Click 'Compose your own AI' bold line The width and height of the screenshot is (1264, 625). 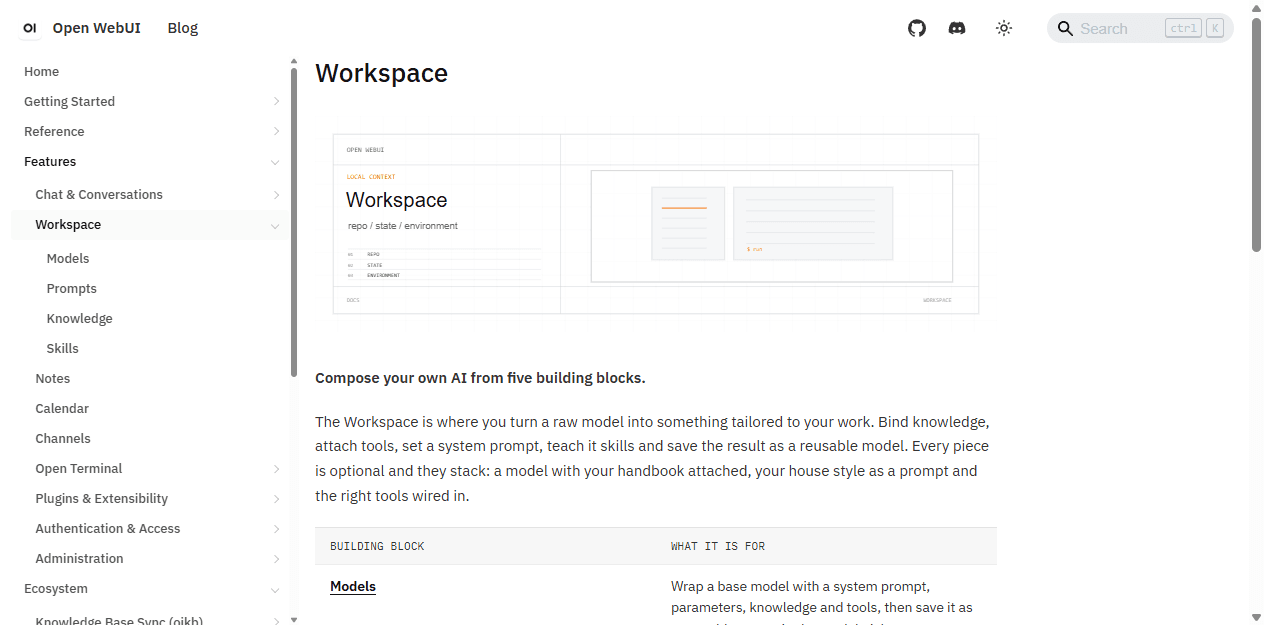tap(480, 378)
